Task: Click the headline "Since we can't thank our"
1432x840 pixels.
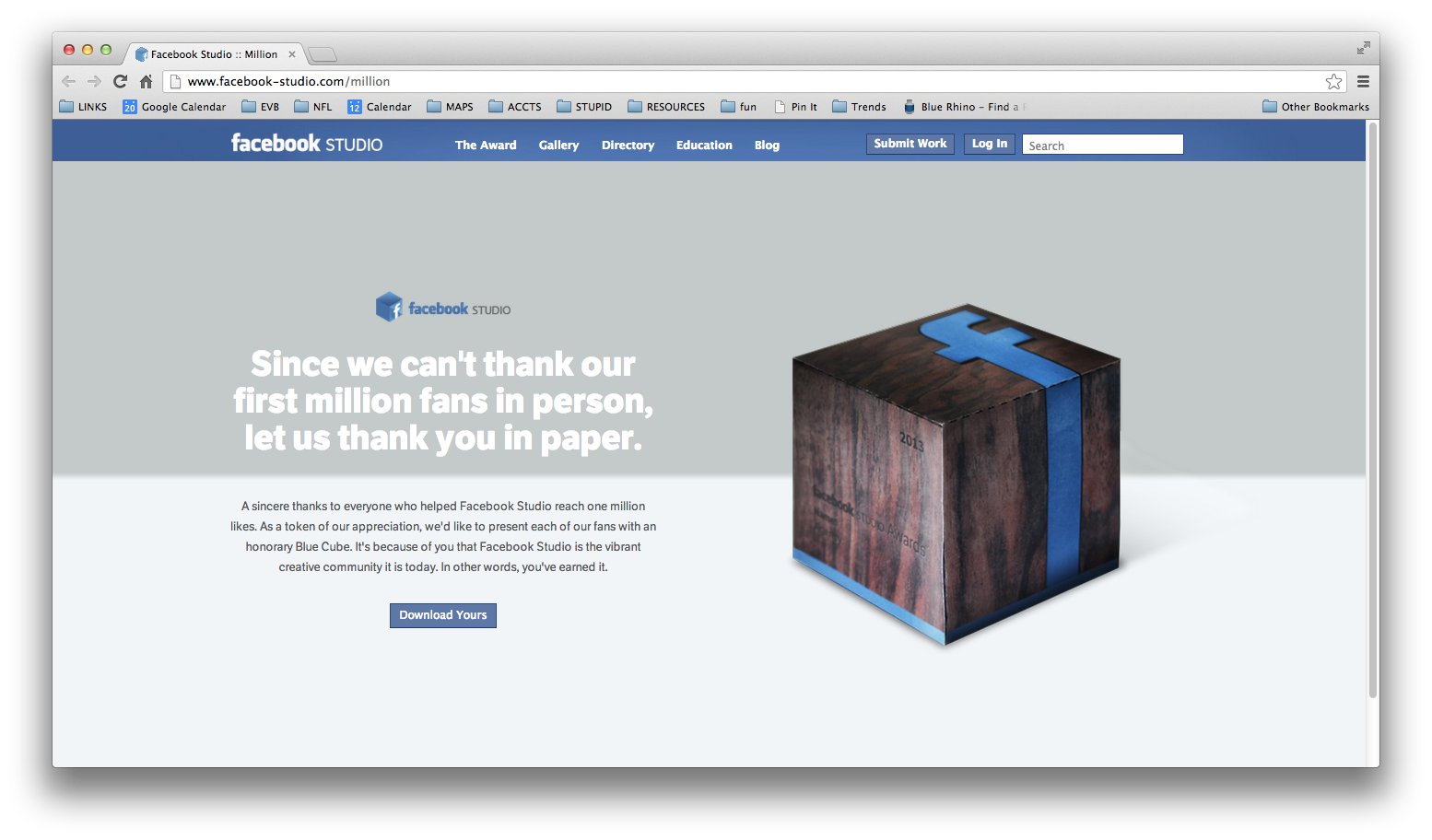Action: [443, 364]
